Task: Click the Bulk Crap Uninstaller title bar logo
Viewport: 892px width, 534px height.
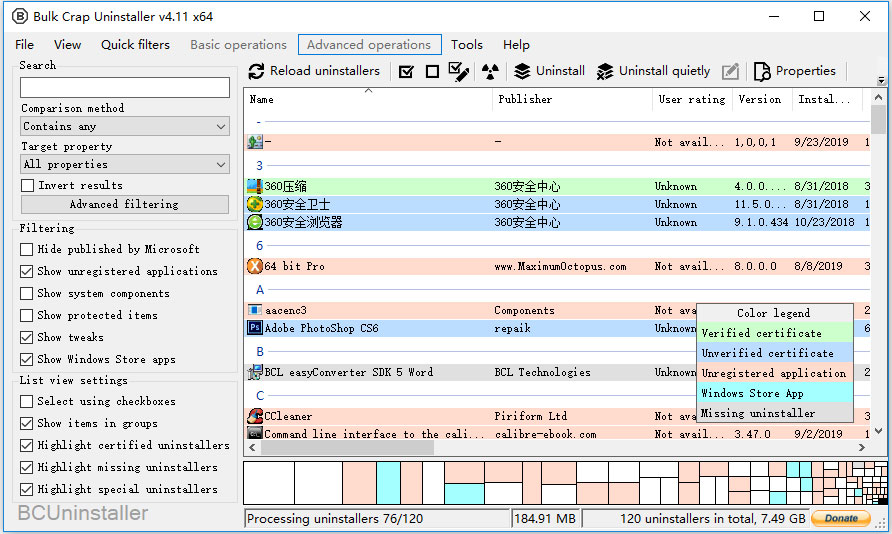Action: pyautogui.click(x=20, y=16)
